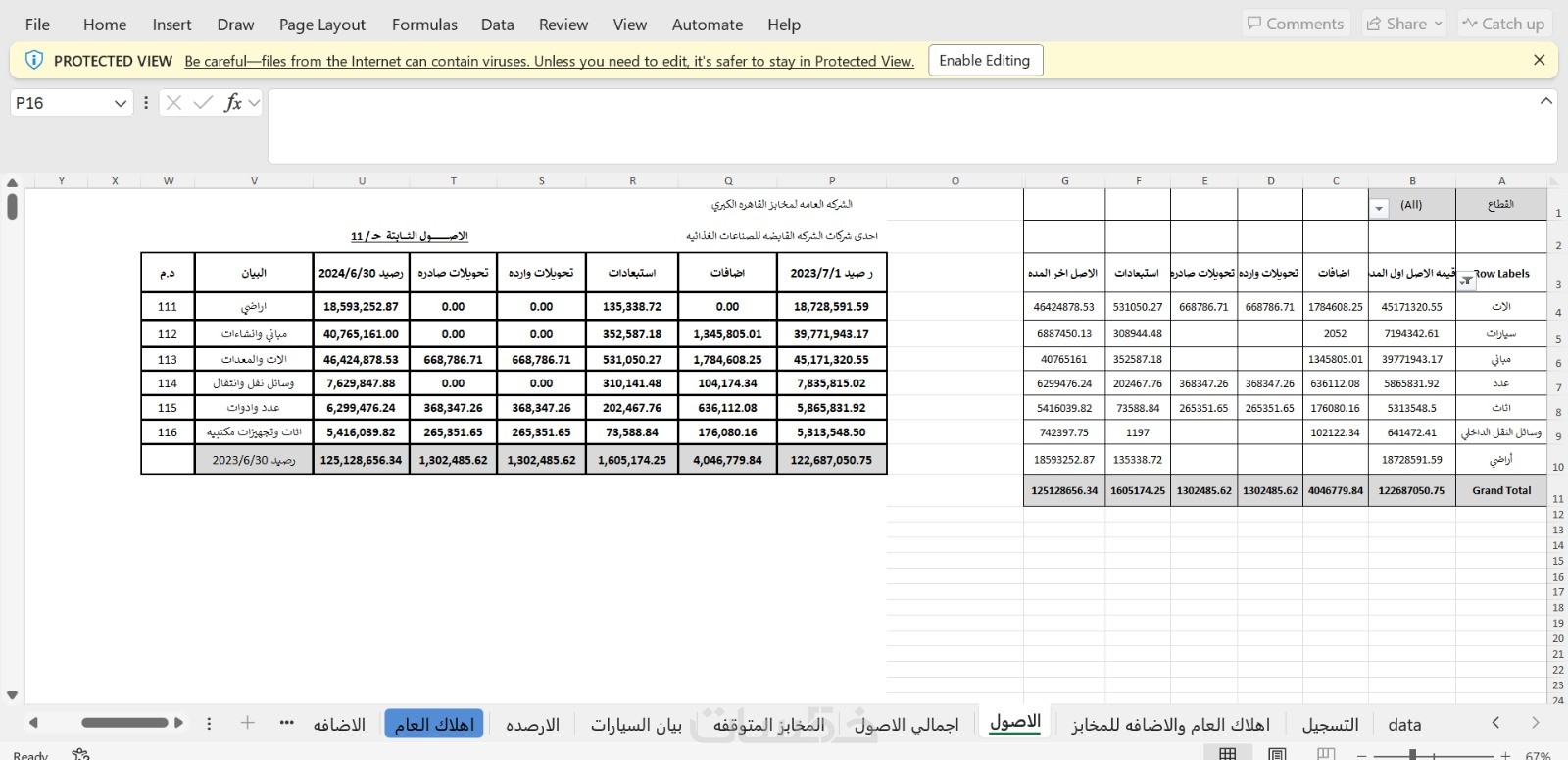Collapse the formula bar with chevron

point(1545,101)
